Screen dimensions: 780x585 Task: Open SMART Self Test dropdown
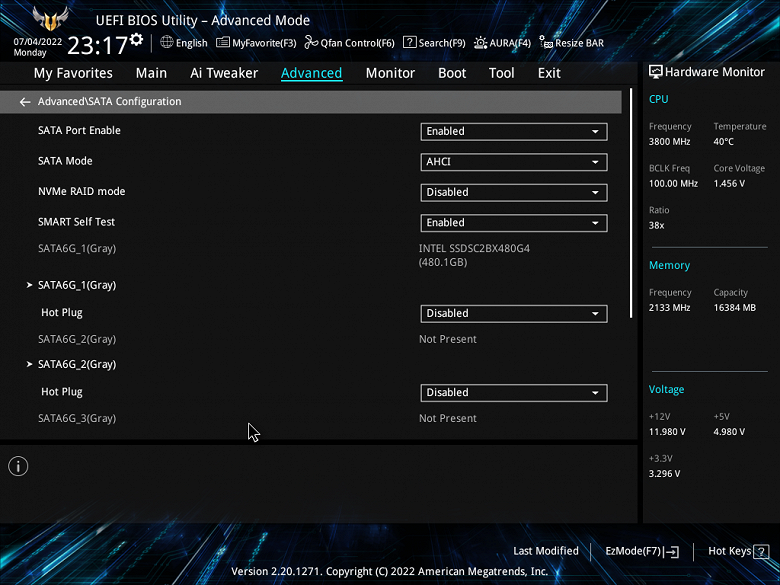pyautogui.click(x=514, y=223)
